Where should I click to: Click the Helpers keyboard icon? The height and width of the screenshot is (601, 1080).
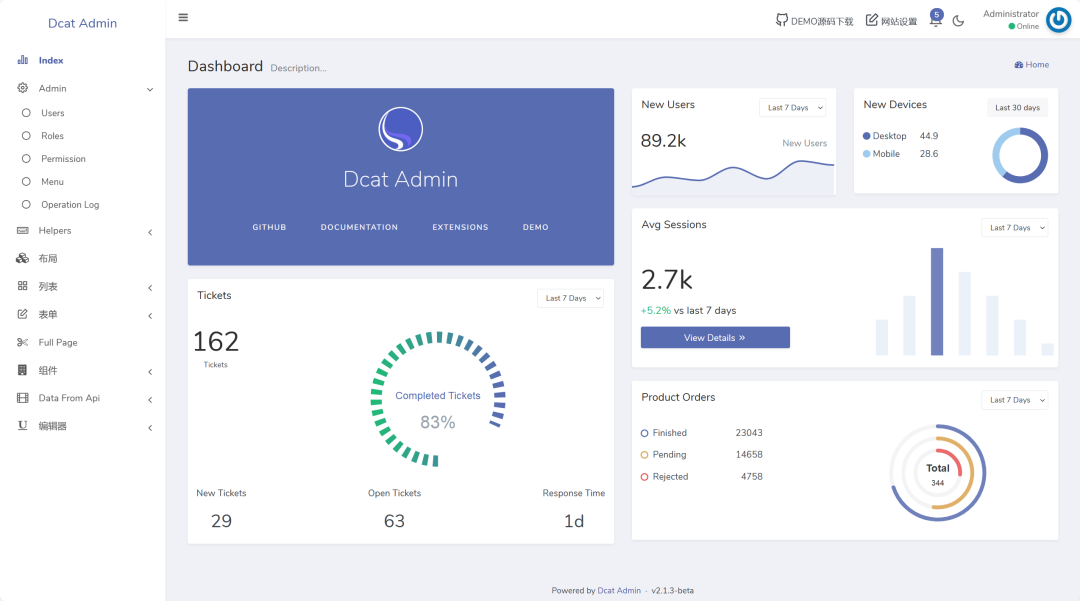[x=23, y=231]
